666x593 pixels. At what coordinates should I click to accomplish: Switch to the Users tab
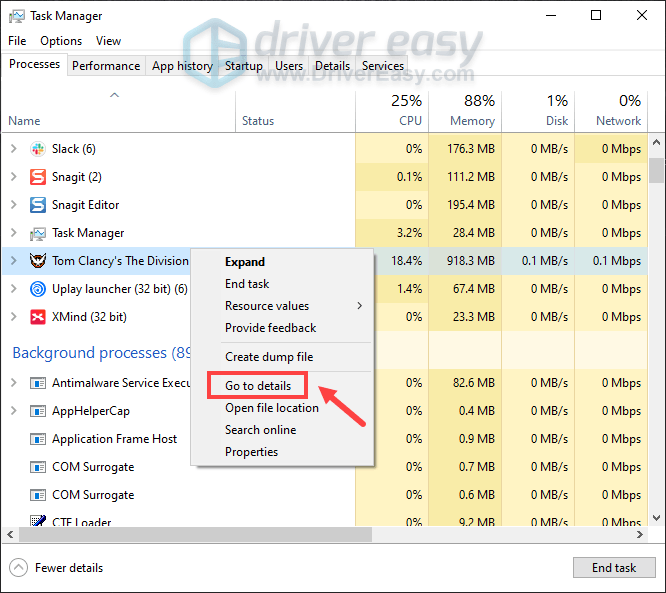(x=289, y=66)
